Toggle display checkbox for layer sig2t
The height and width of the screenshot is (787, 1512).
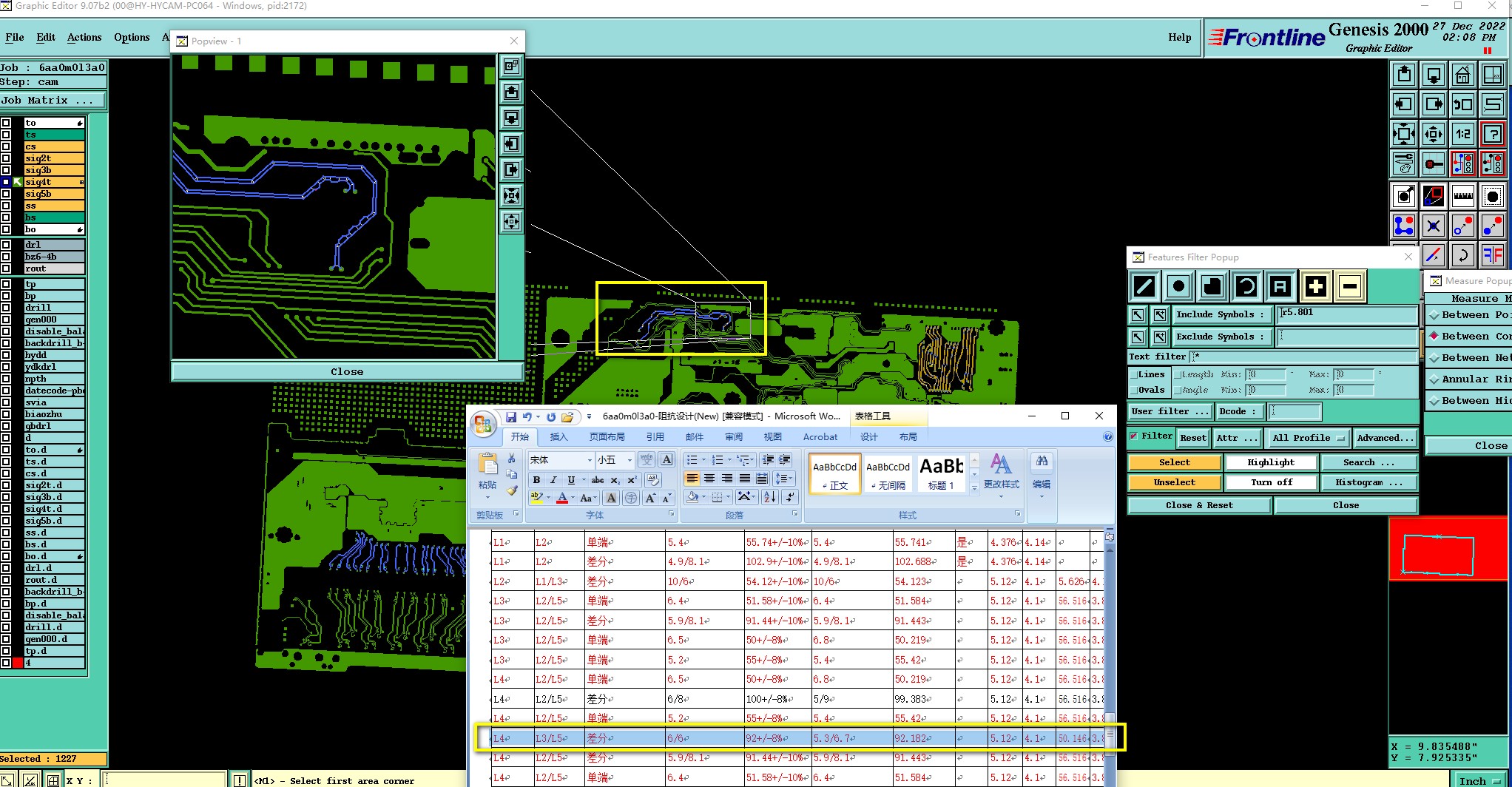(x=6, y=158)
